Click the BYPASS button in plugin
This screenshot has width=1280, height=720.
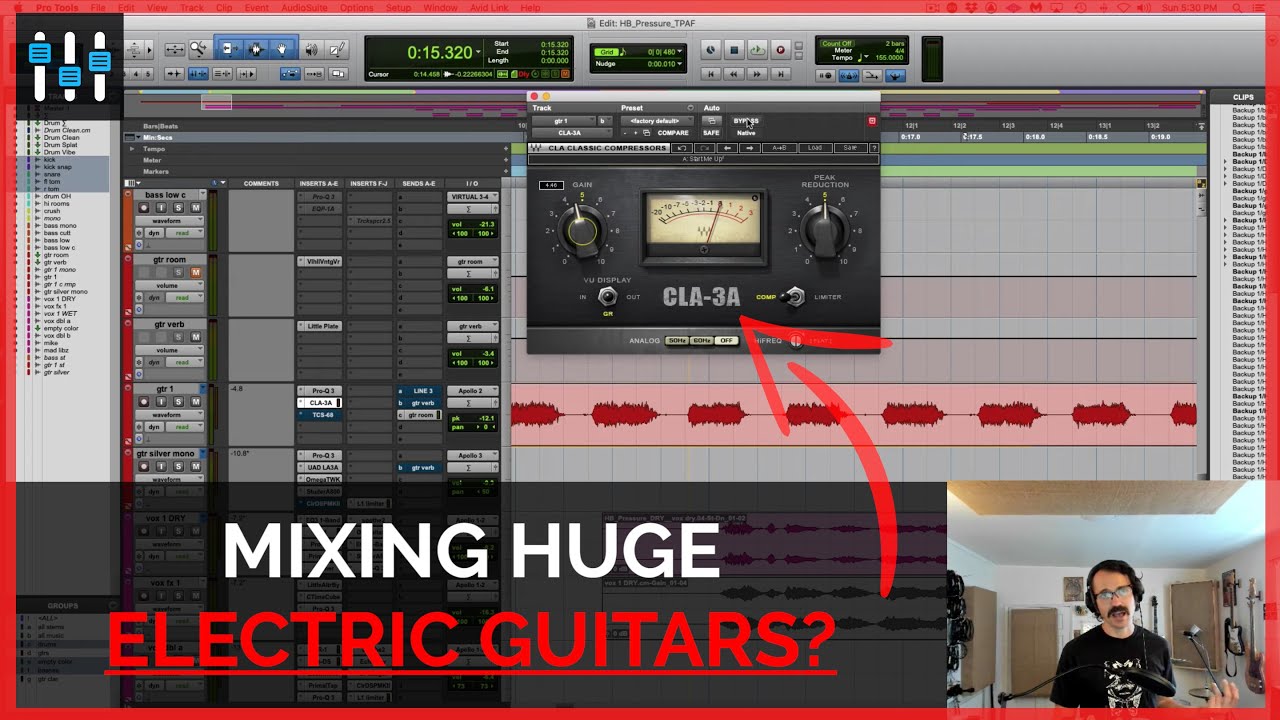click(746, 120)
